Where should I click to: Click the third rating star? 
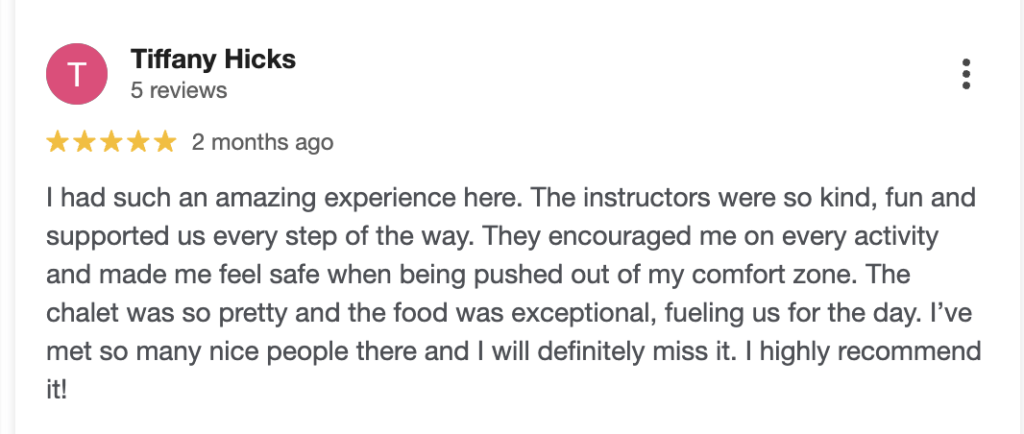click(111, 143)
